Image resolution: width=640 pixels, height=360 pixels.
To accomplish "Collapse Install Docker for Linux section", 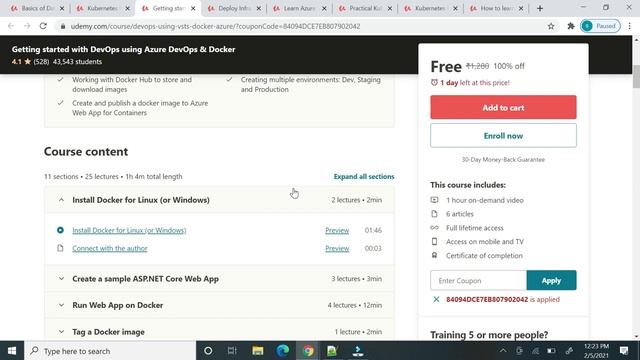I will coord(219,200).
